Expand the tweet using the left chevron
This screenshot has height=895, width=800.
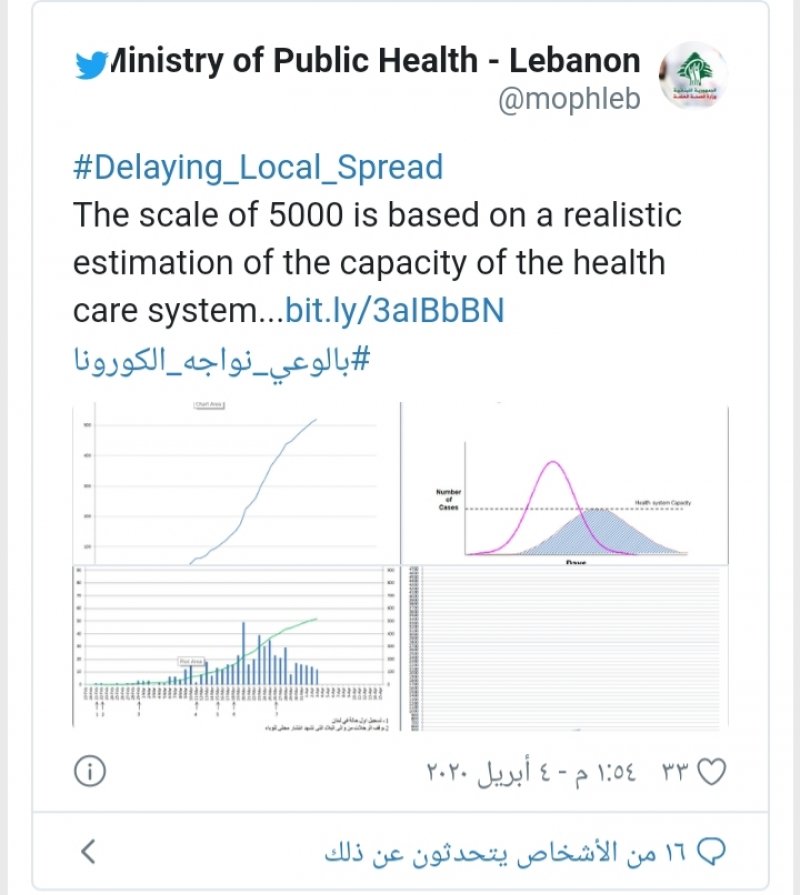(x=89, y=852)
